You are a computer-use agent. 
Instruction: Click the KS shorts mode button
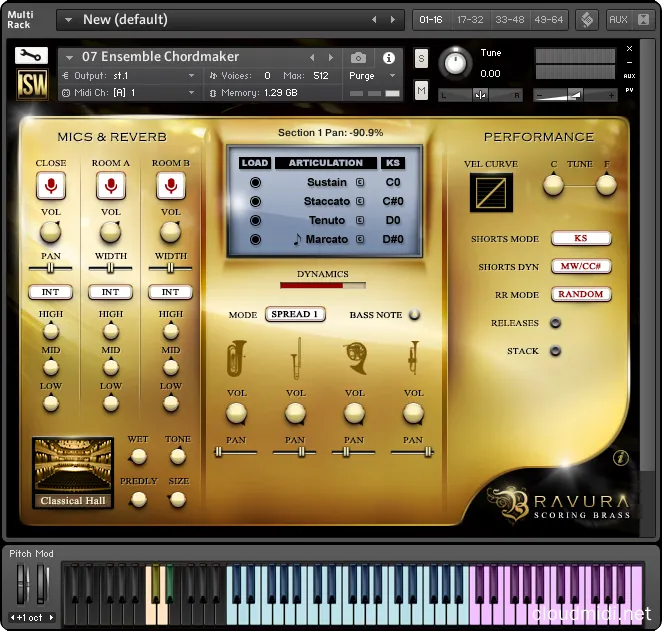[580, 239]
